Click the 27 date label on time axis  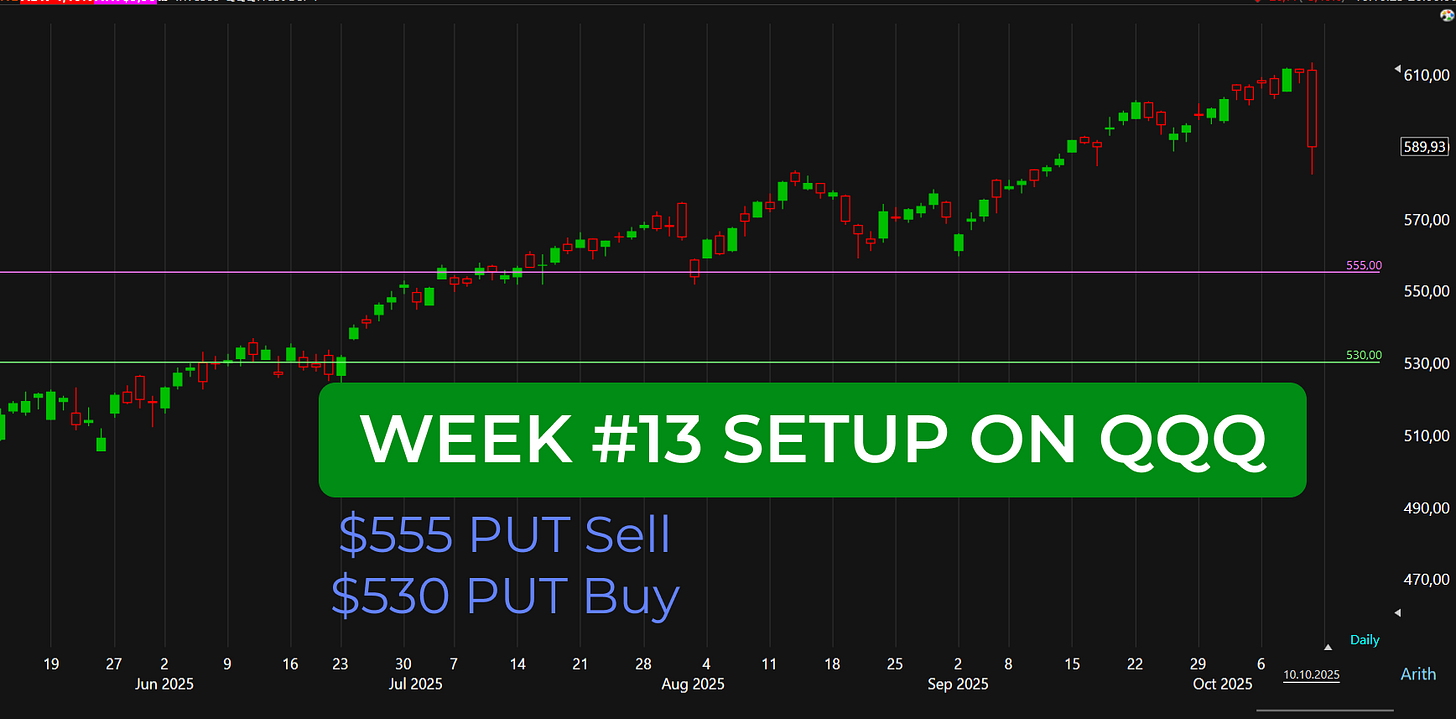tap(114, 664)
